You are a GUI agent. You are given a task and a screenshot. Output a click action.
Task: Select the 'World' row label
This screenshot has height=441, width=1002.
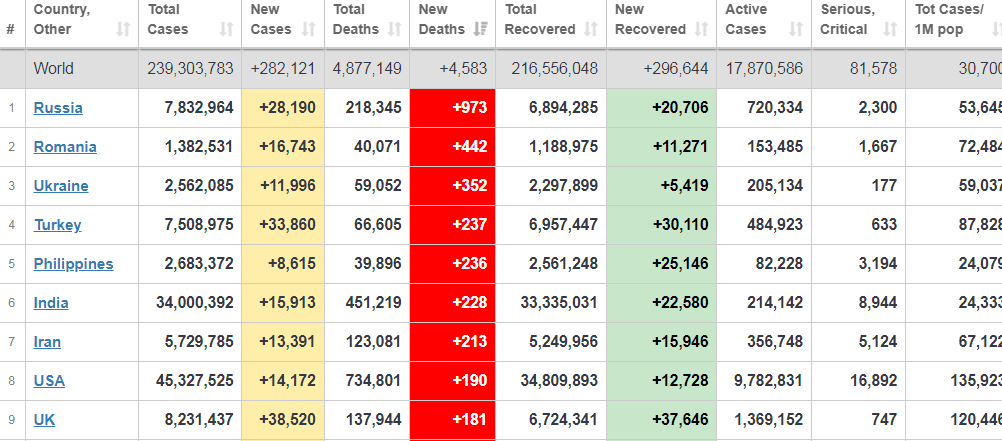pos(54,68)
